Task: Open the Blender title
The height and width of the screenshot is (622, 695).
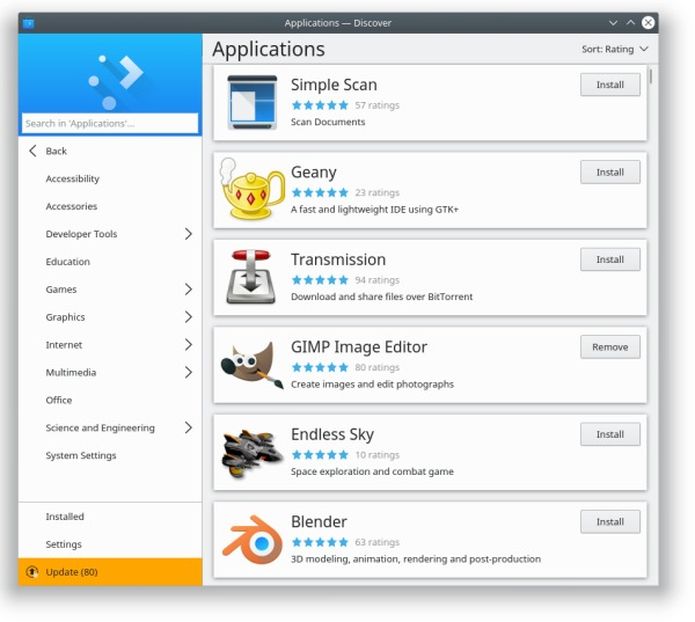Action: (319, 522)
